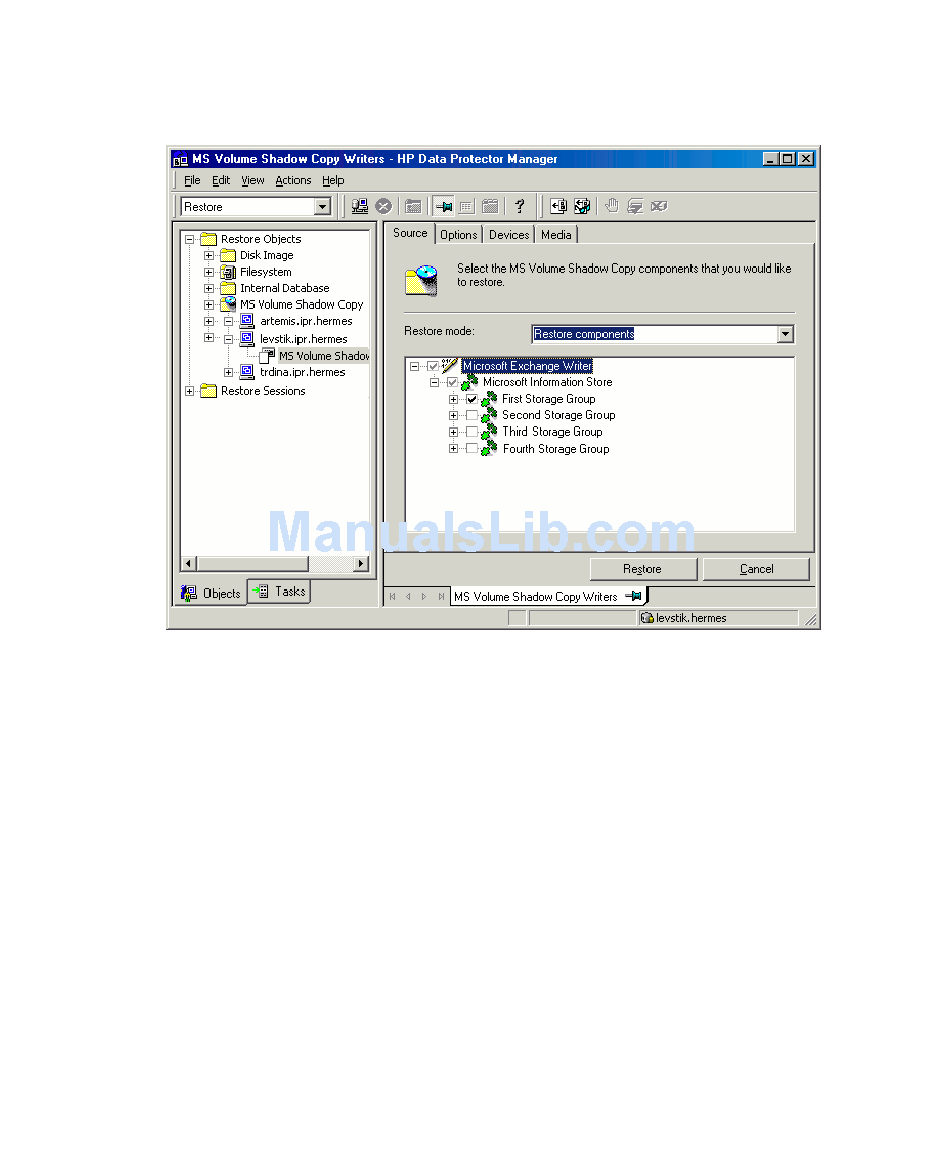This screenshot has width=950, height=1172.
Task: Switch to the Media tab
Action: 556,235
